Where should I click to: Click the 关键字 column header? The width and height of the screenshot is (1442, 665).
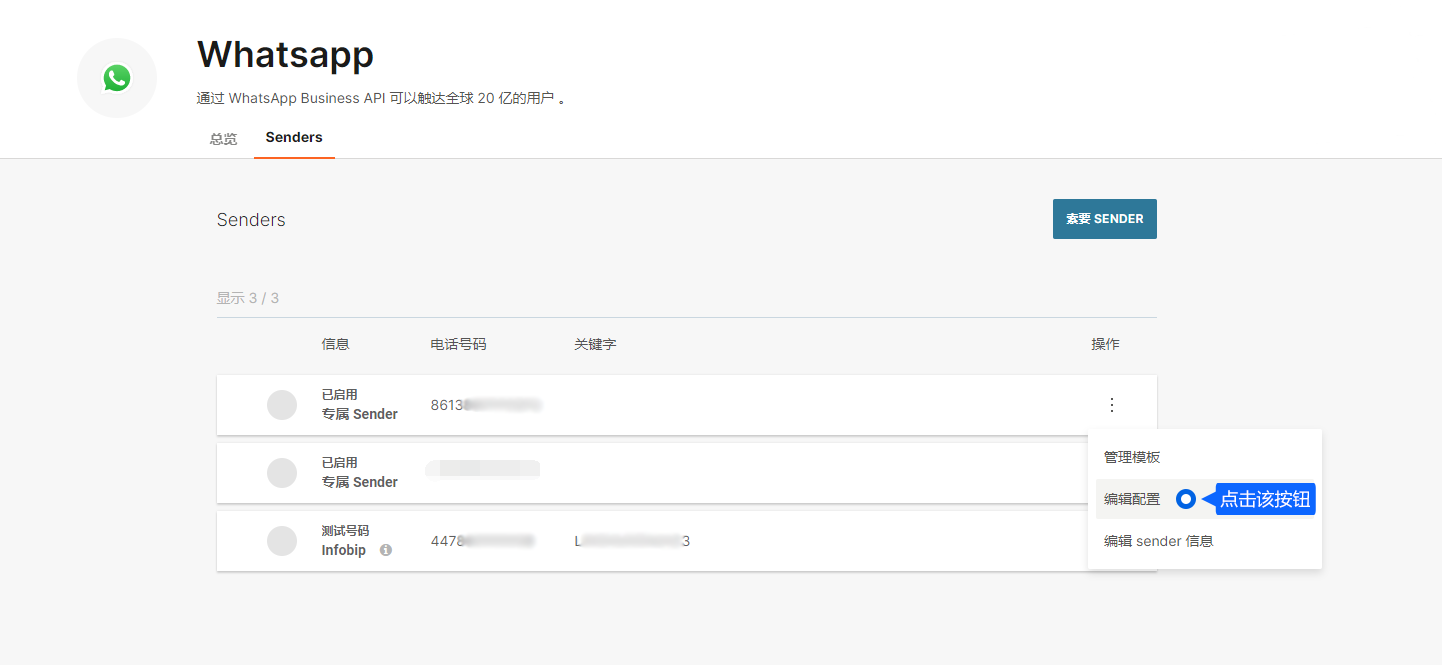(x=595, y=344)
